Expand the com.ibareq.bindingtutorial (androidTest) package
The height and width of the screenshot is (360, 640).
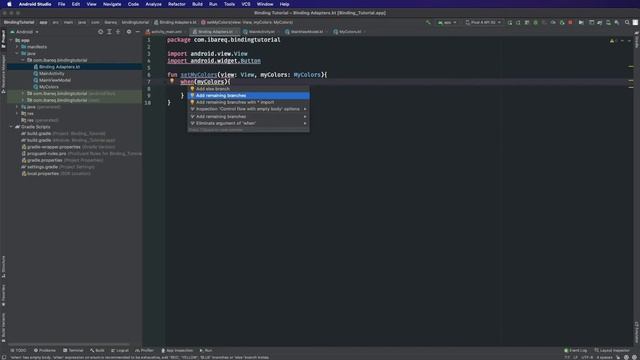(x=23, y=93)
